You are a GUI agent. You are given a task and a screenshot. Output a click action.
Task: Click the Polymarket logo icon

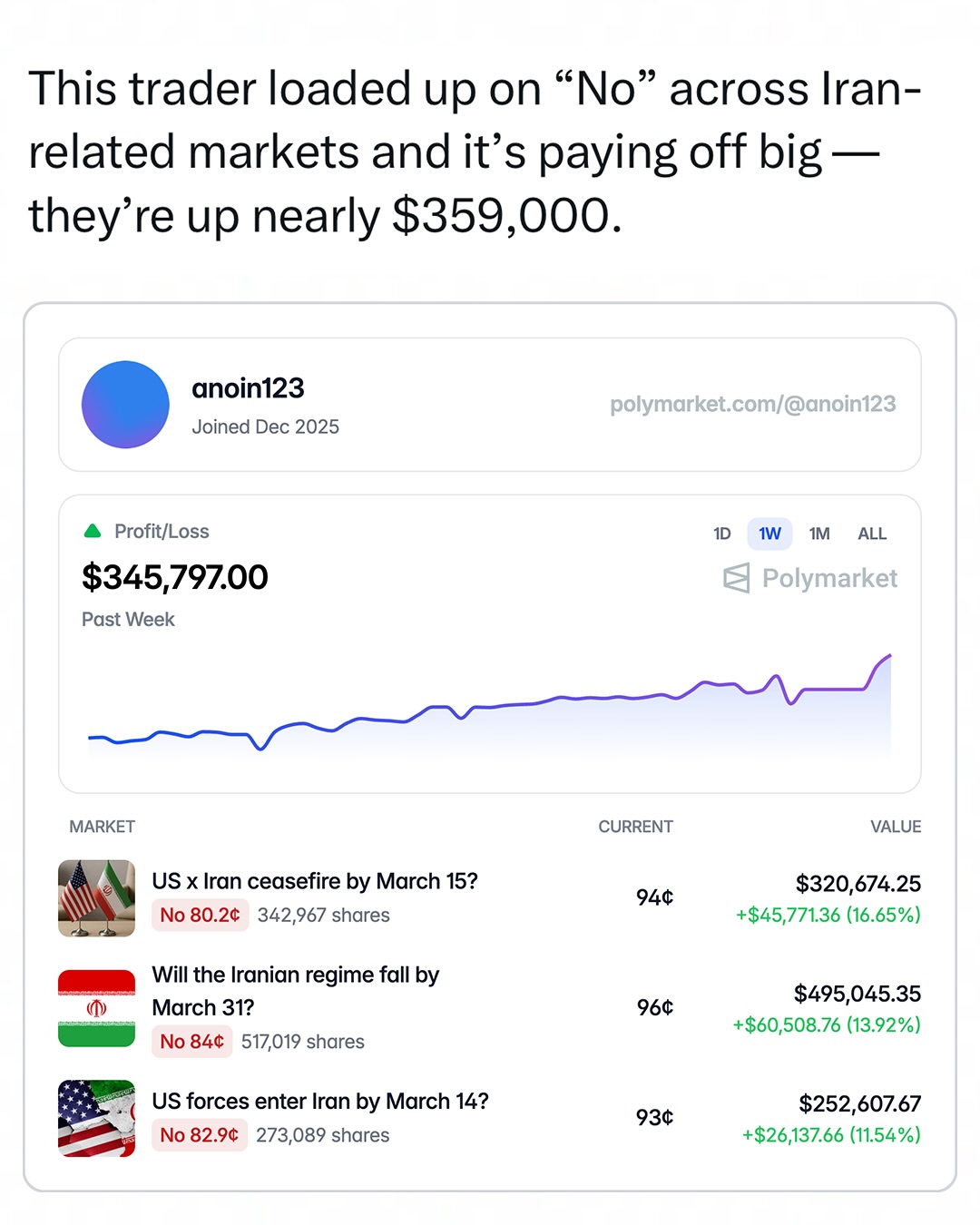coord(736,578)
